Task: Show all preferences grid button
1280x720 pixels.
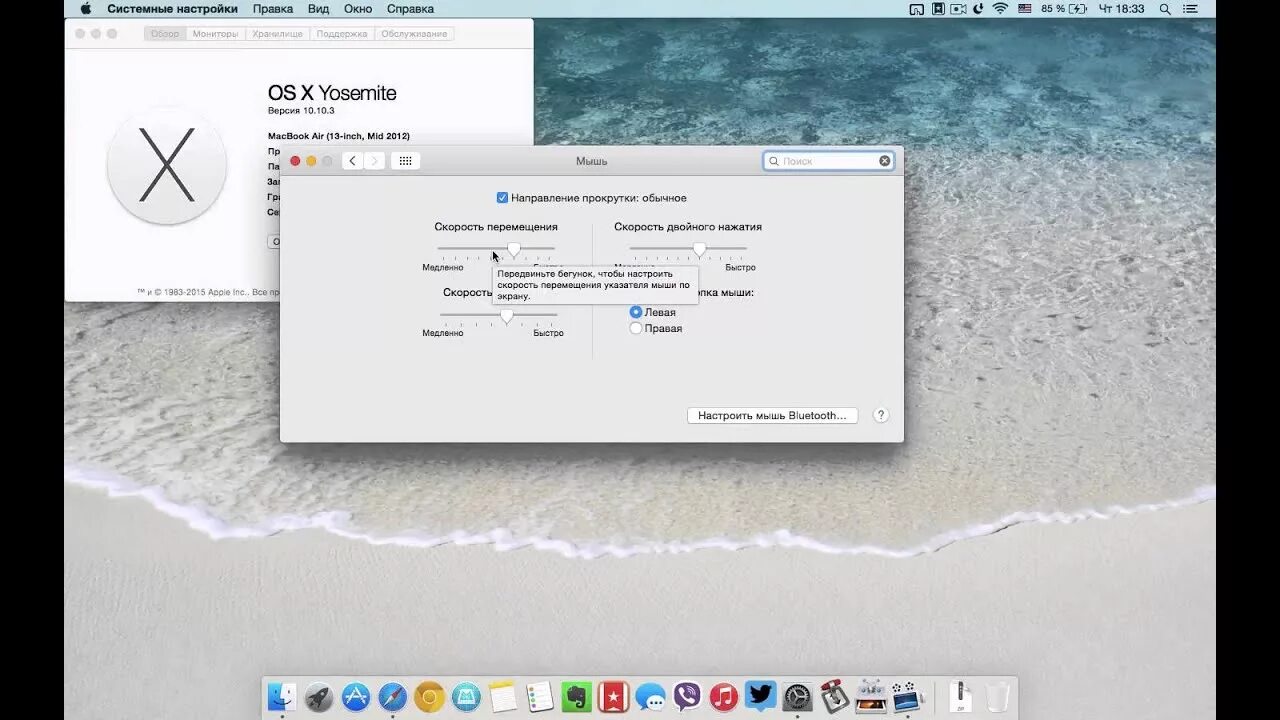Action: (405, 161)
